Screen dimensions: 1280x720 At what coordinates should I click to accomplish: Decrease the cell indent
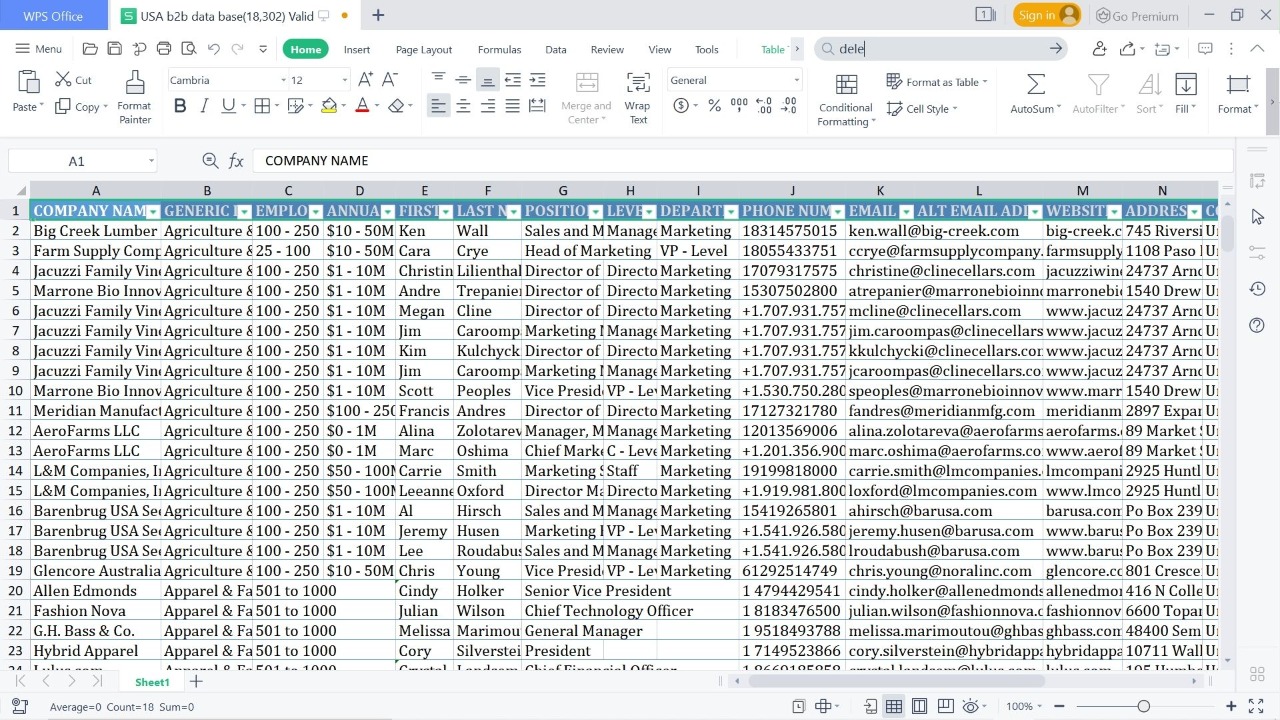[512, 80]
